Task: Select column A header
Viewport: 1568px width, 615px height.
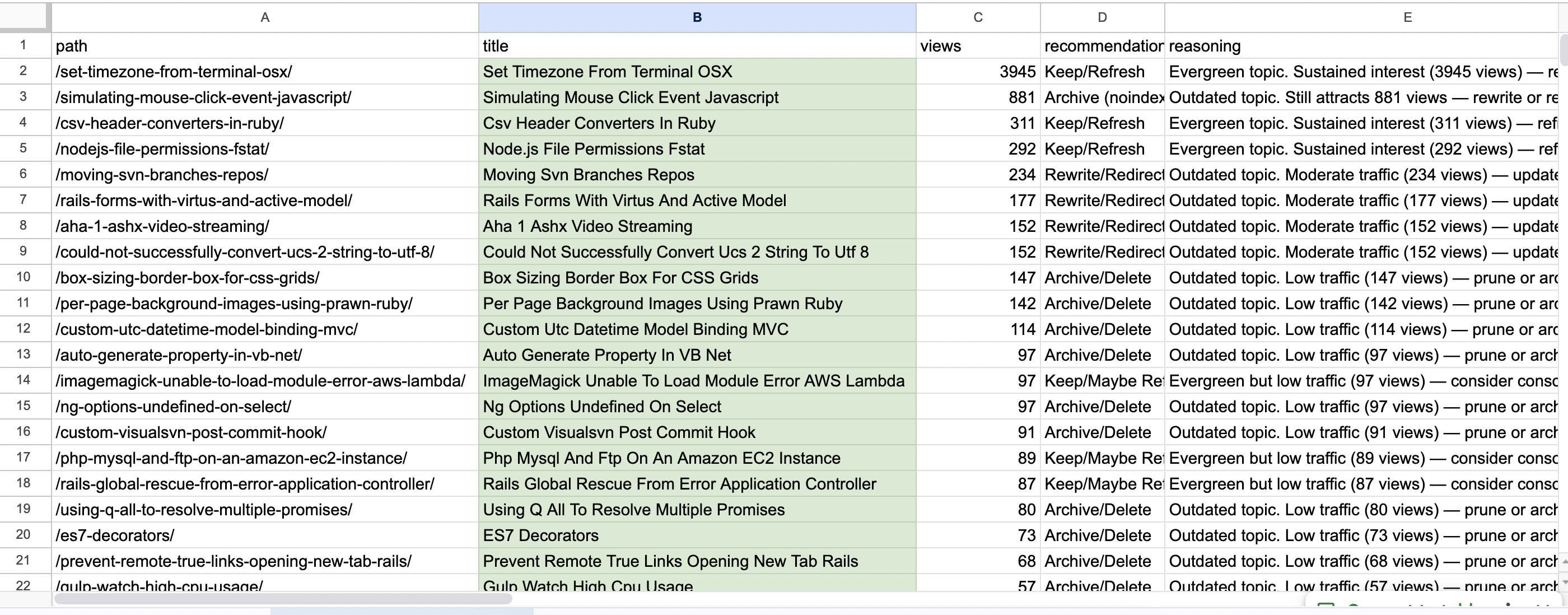Action: 265,17
